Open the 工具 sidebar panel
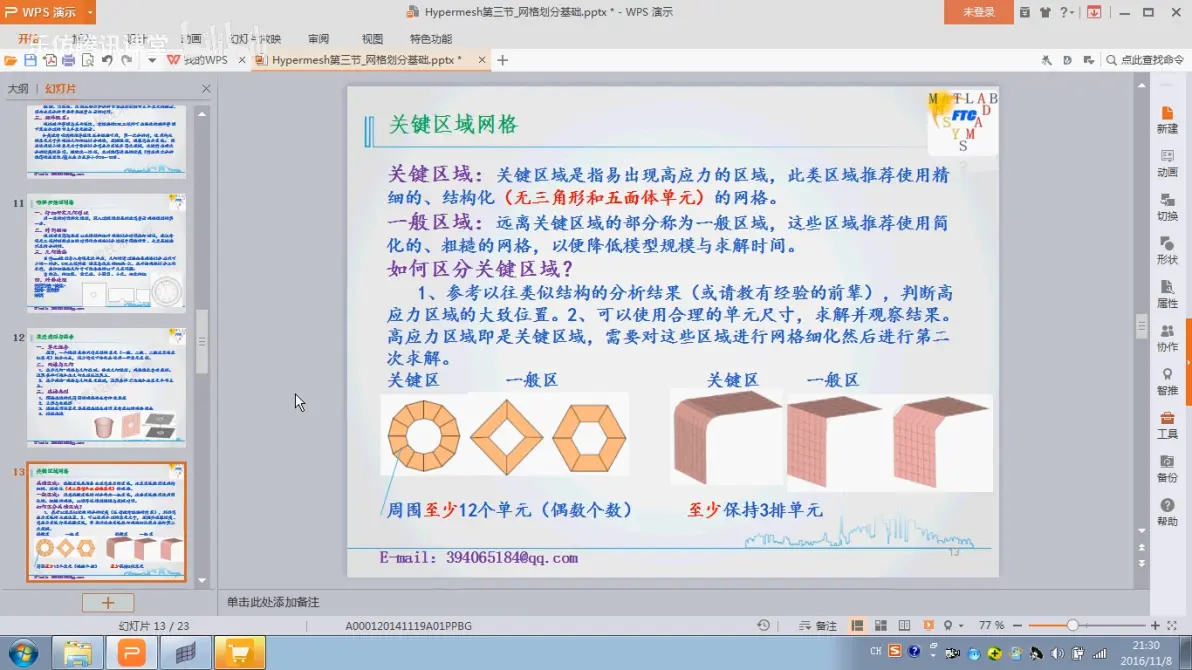This screenshot has height=670, width=1192. [x=1167, y=425]
